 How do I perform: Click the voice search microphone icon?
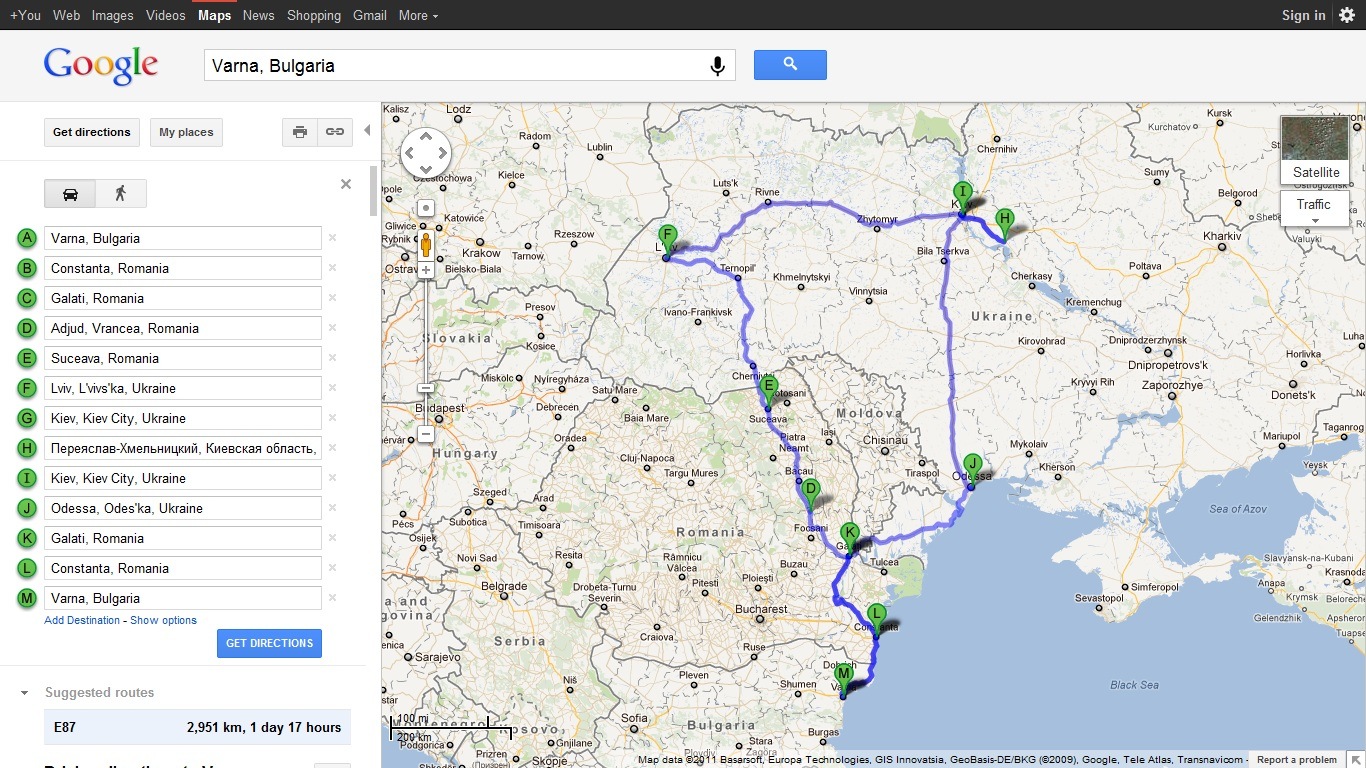click(717, 66)
